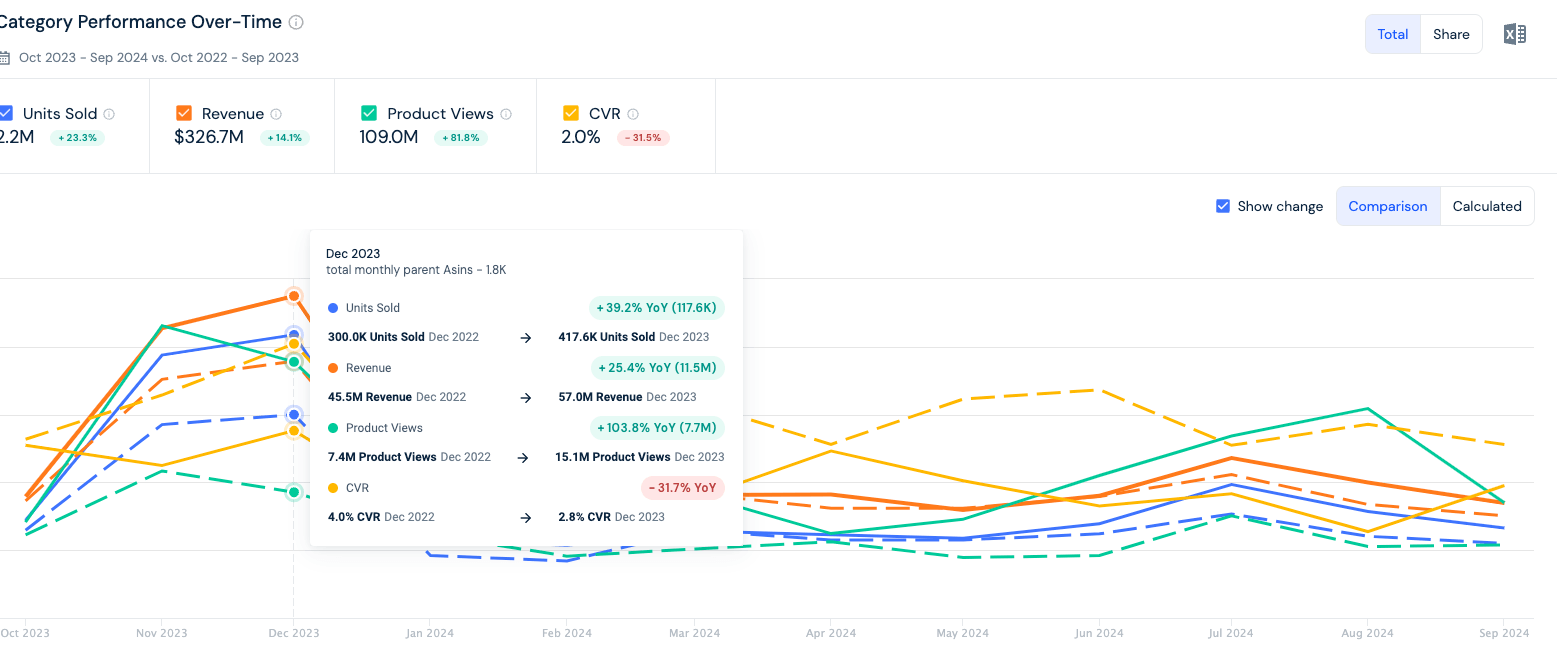Uncheck the Product Views metric checkbox
The height and width of the screenshot is (660, 1557).
click(369, 113)
